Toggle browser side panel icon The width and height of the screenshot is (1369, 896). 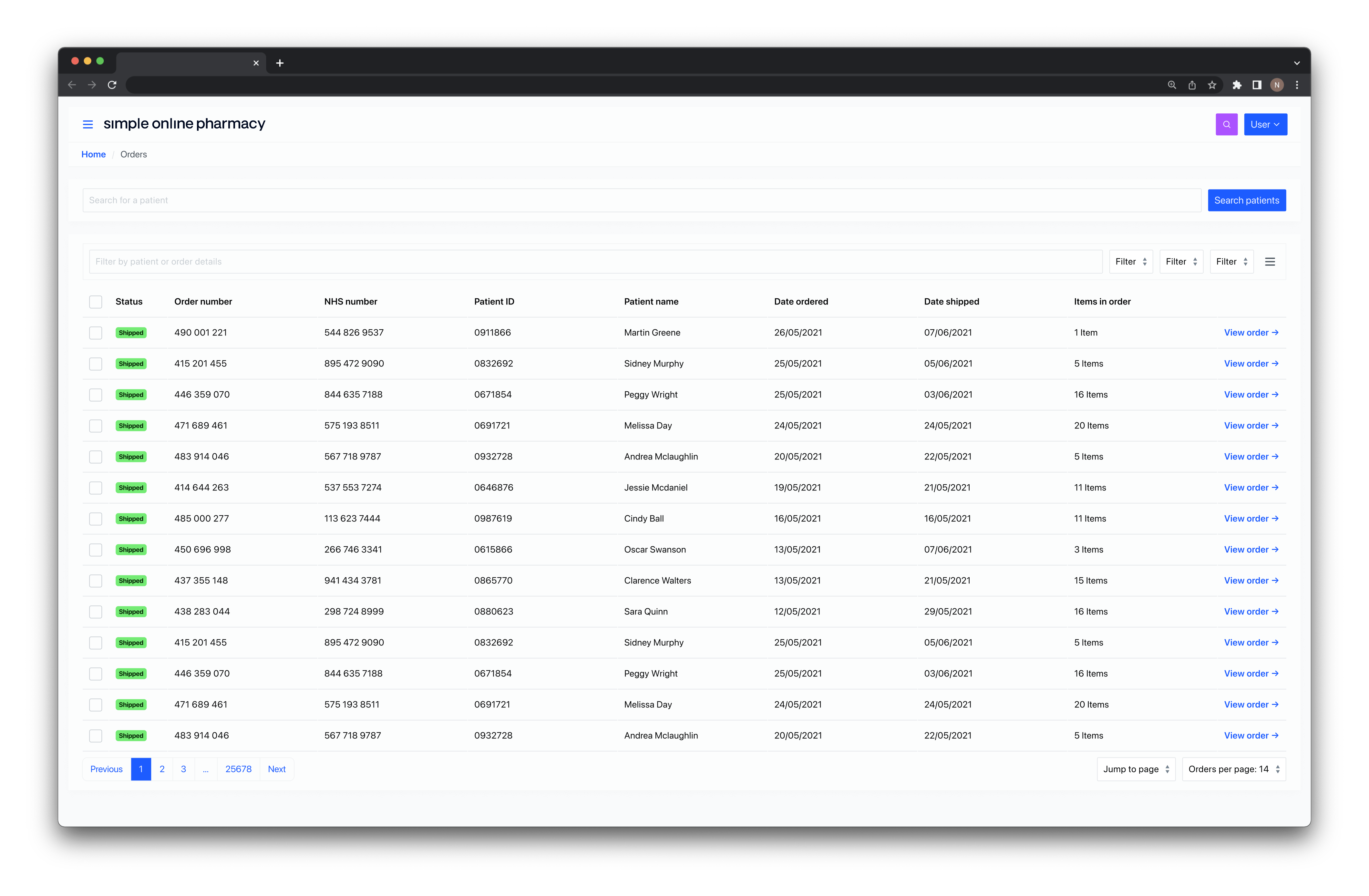(1257, 85)
